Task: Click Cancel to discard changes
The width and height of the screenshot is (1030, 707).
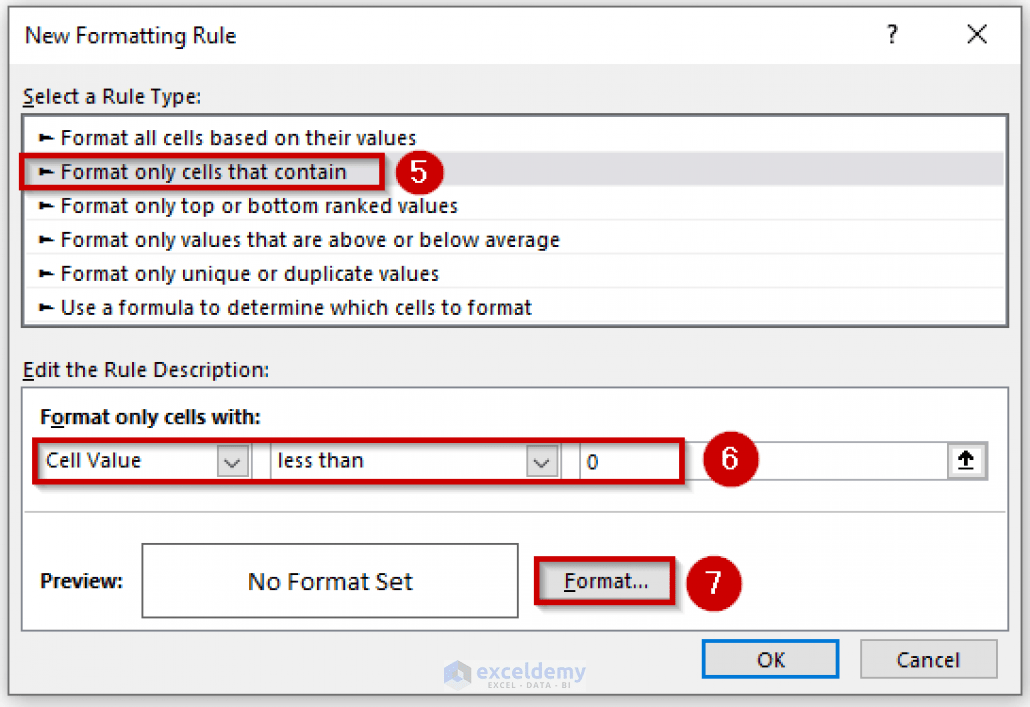Action: point(928,659)
